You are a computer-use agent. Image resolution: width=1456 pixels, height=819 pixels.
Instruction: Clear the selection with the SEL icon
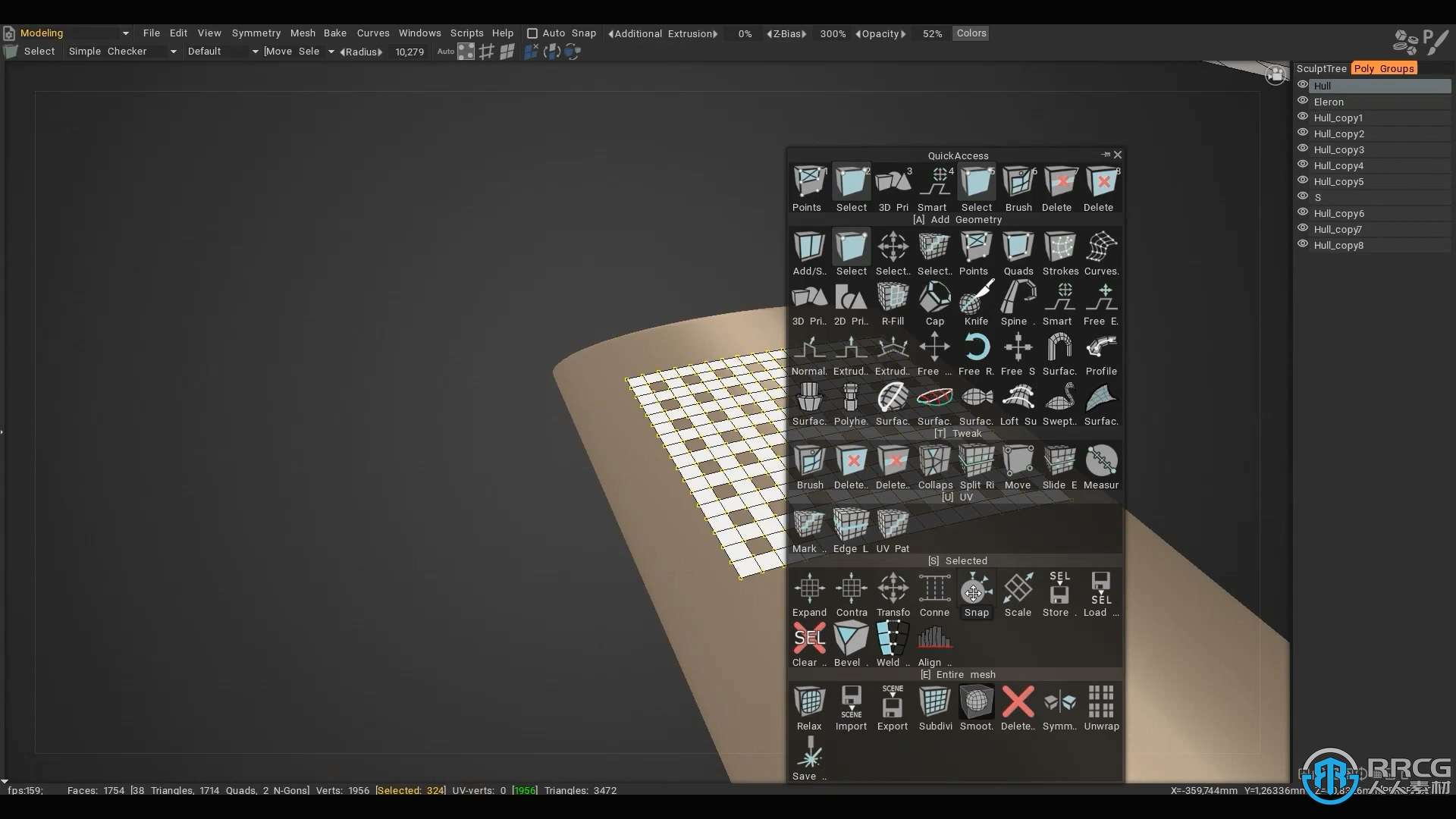[809, 645]
